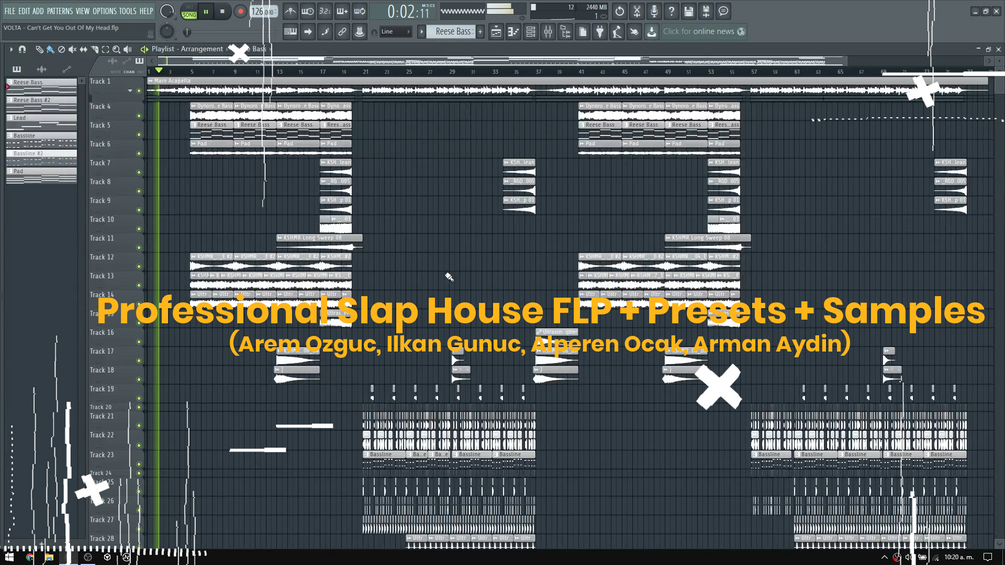
Task: Click the arrow left of pattern name
Action: (x=421, y=31)
